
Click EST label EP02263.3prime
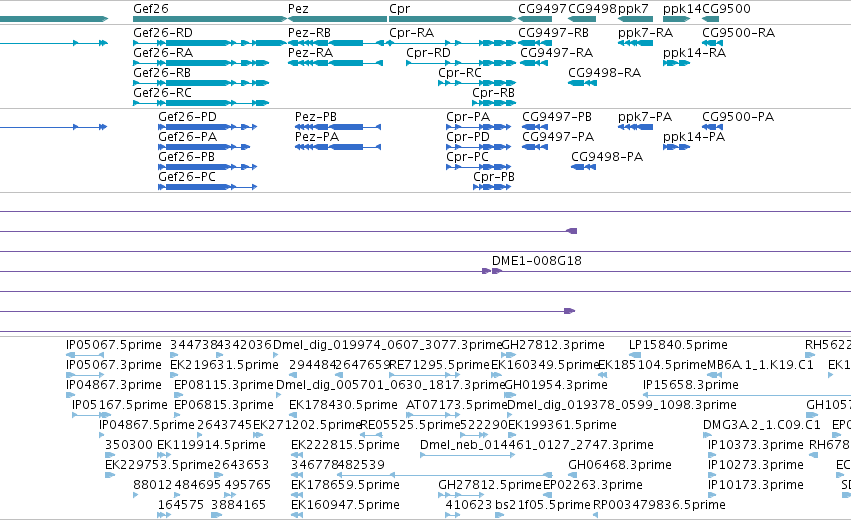coord(593,485)
